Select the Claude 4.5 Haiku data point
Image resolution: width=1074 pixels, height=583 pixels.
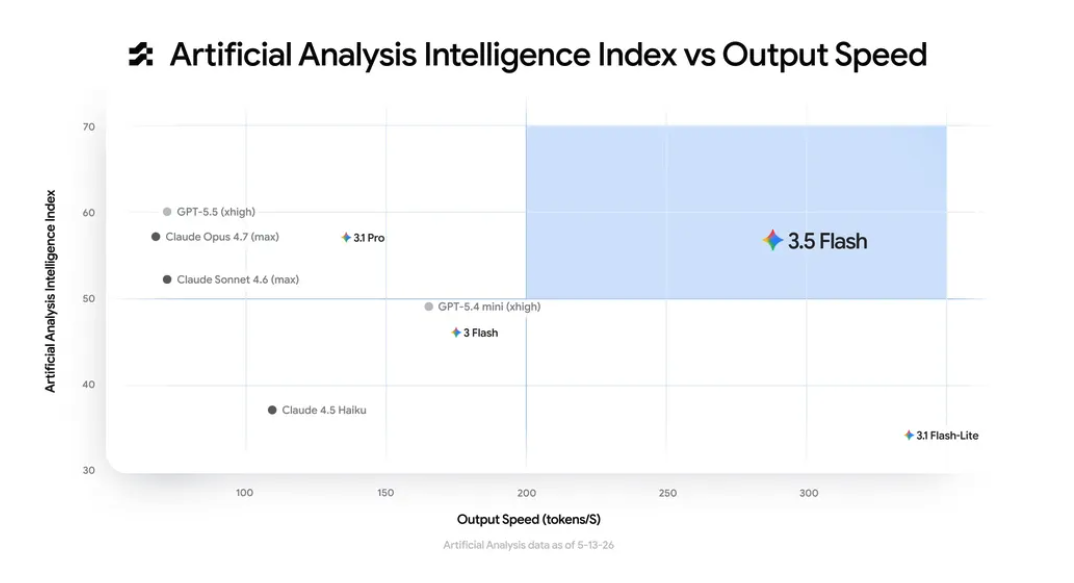(x=272, y=410)
